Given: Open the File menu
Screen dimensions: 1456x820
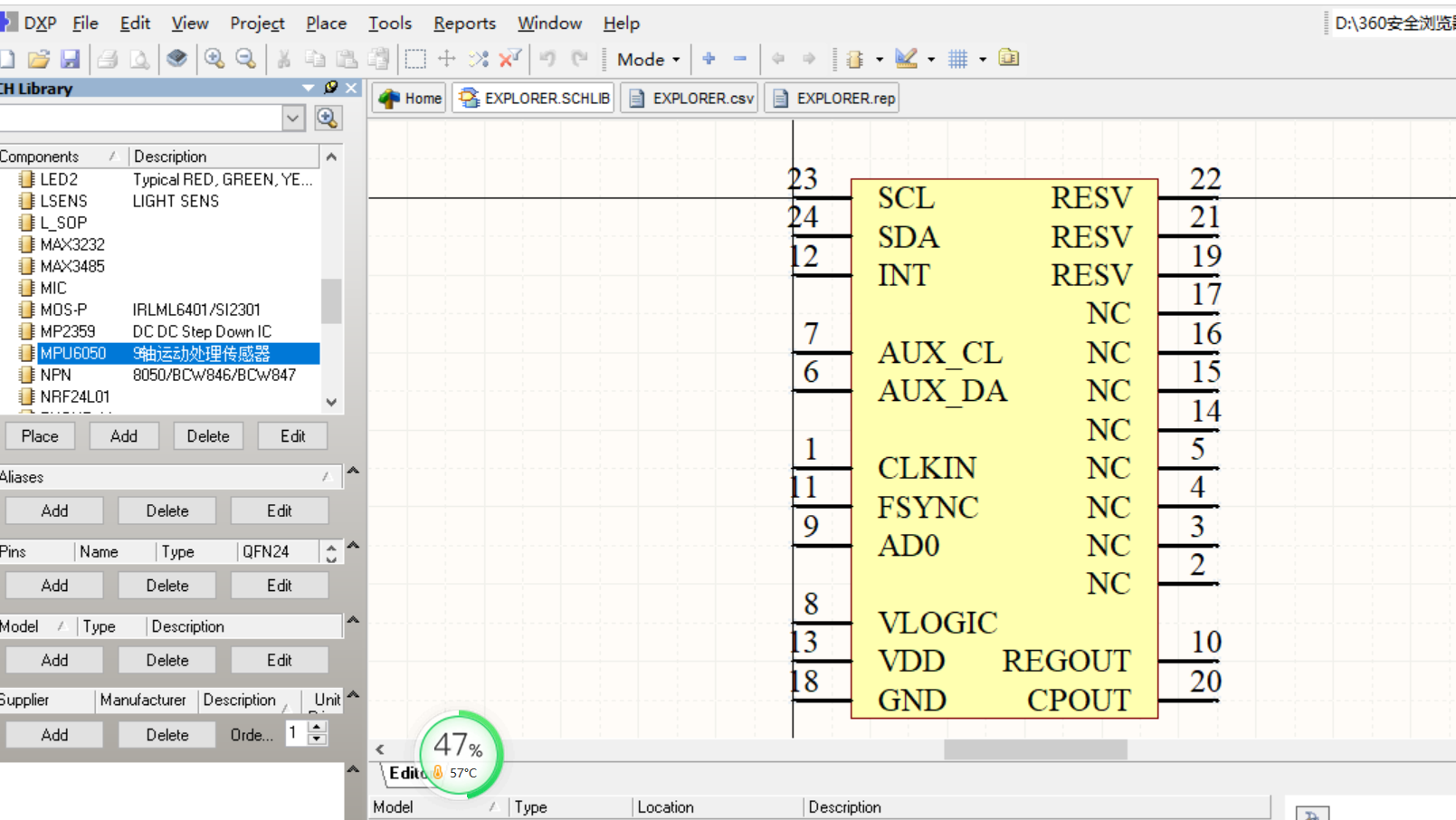Looking at the screenshot, I should [85, 23].
